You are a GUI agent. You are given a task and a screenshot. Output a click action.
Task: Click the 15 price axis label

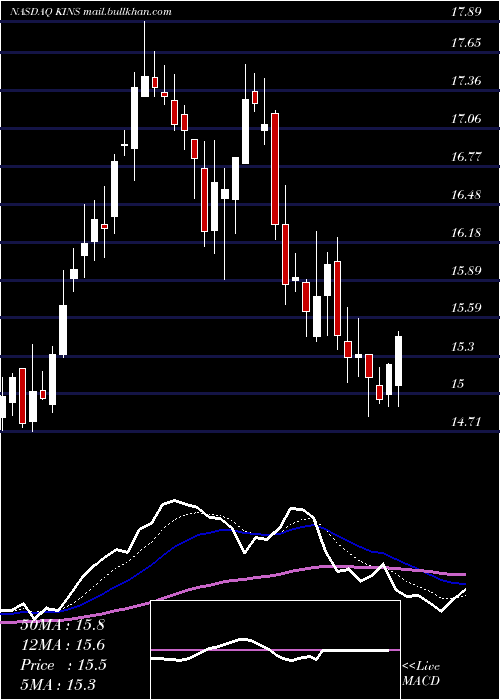(x=458, y=383)
